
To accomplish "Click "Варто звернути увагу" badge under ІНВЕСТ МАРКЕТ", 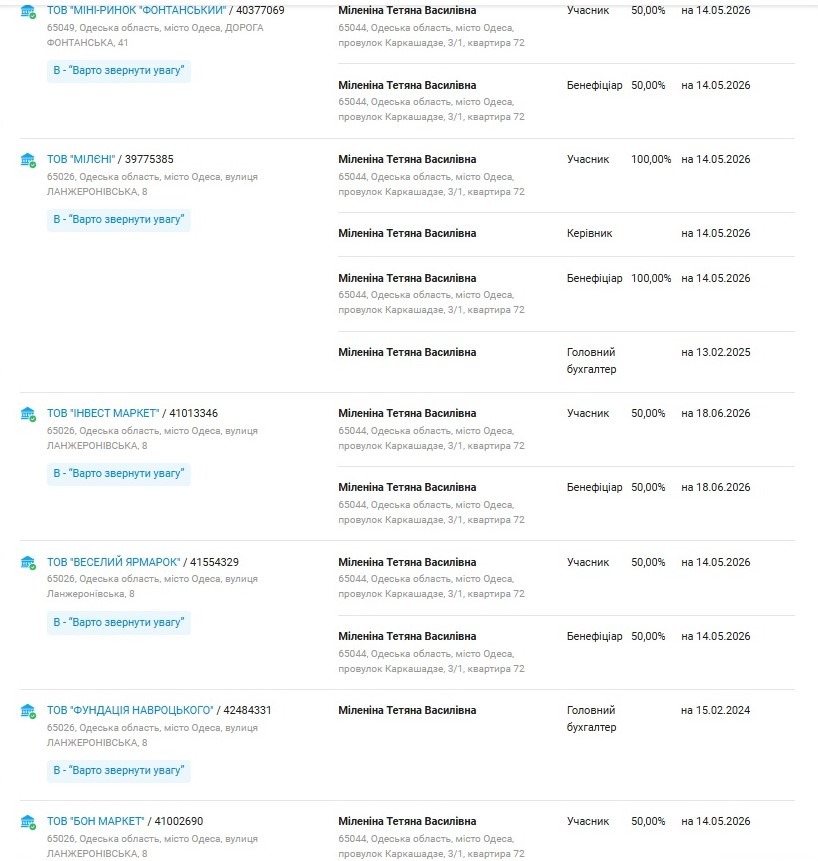I will tap(119, 473).
